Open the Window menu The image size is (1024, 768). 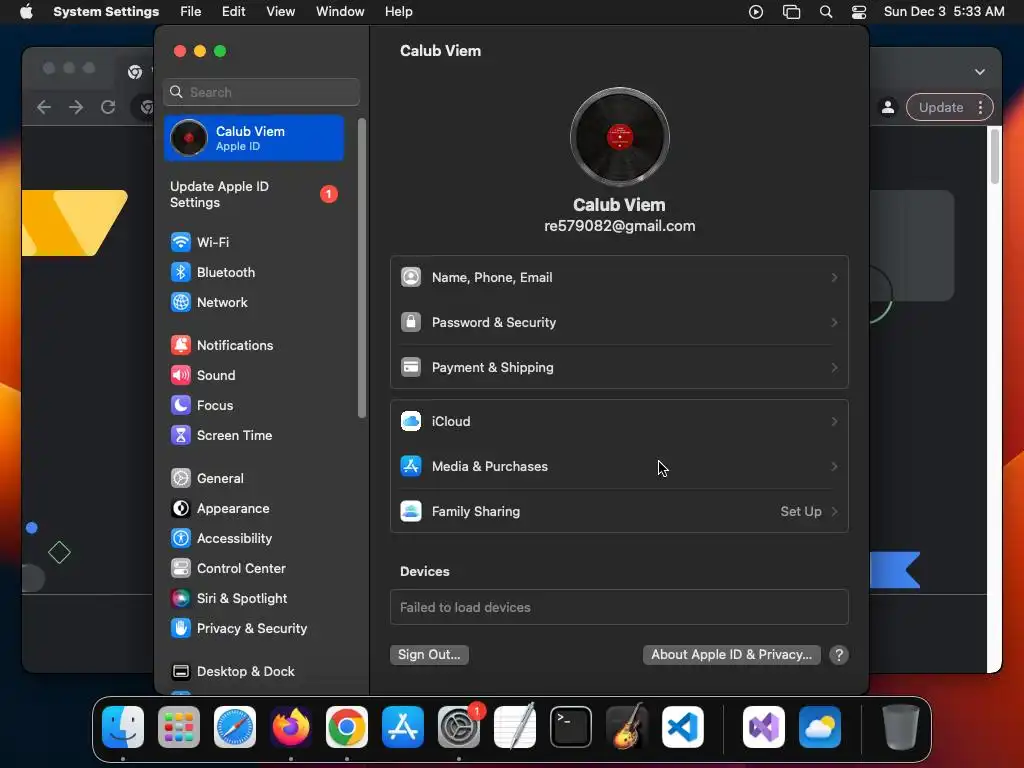click(x=340, y=12)
